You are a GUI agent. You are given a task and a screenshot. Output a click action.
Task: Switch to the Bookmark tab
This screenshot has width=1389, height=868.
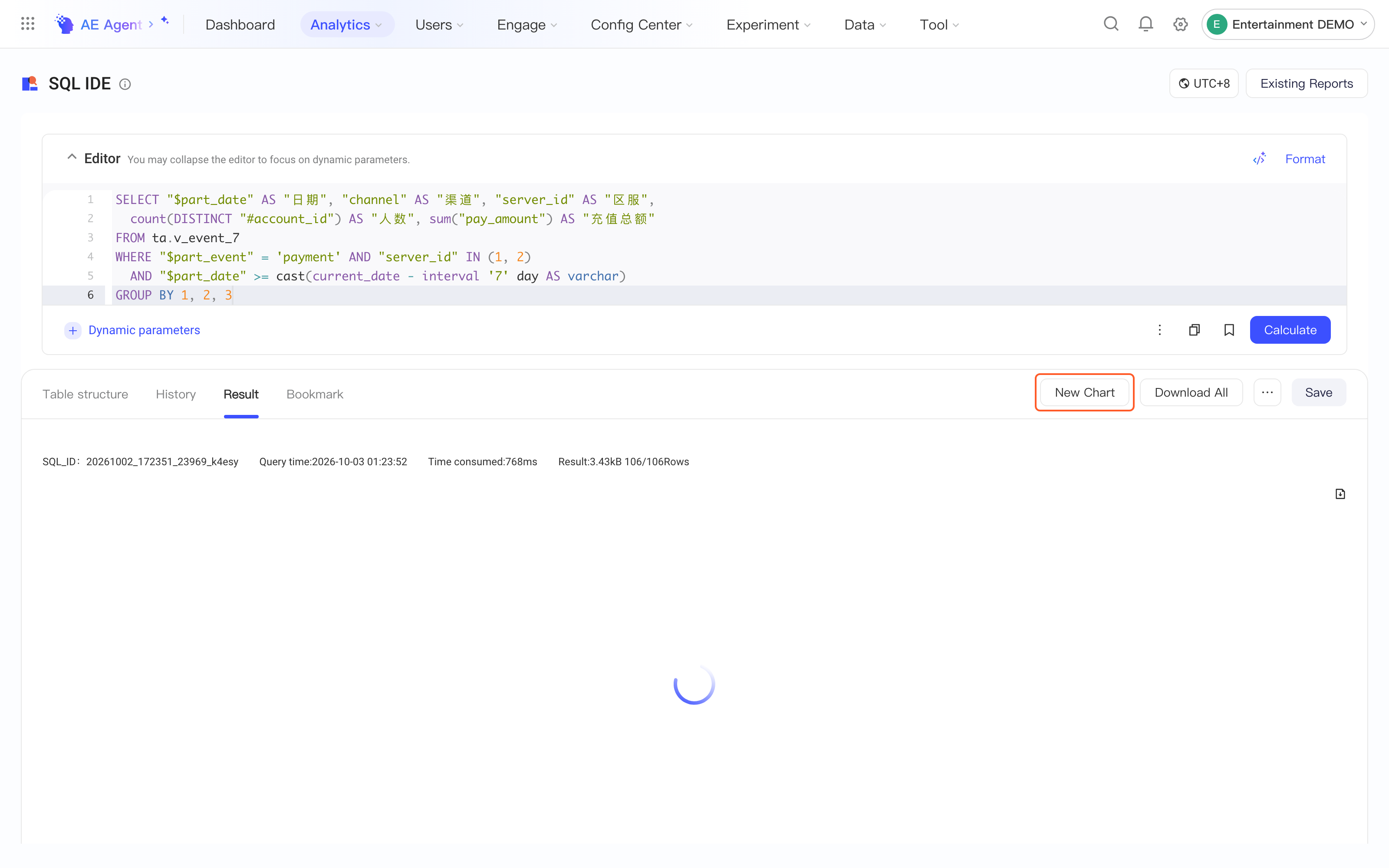(x=315, y=395)
